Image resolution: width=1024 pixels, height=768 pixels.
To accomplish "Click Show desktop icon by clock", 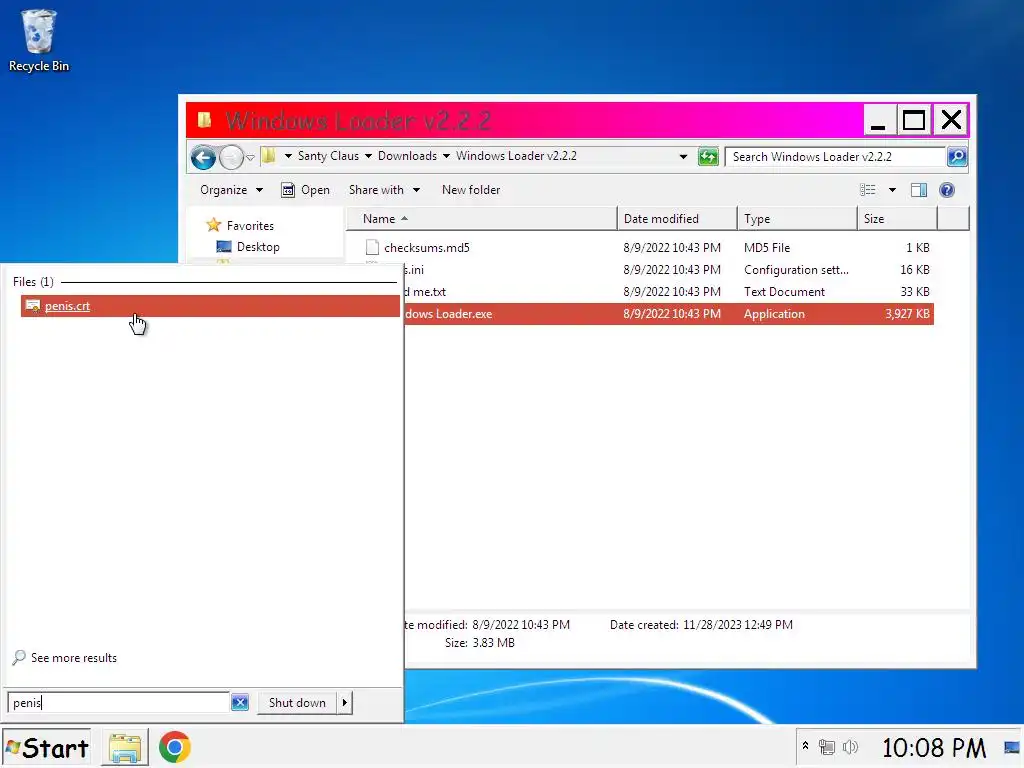I will (x=1012, y=748).
